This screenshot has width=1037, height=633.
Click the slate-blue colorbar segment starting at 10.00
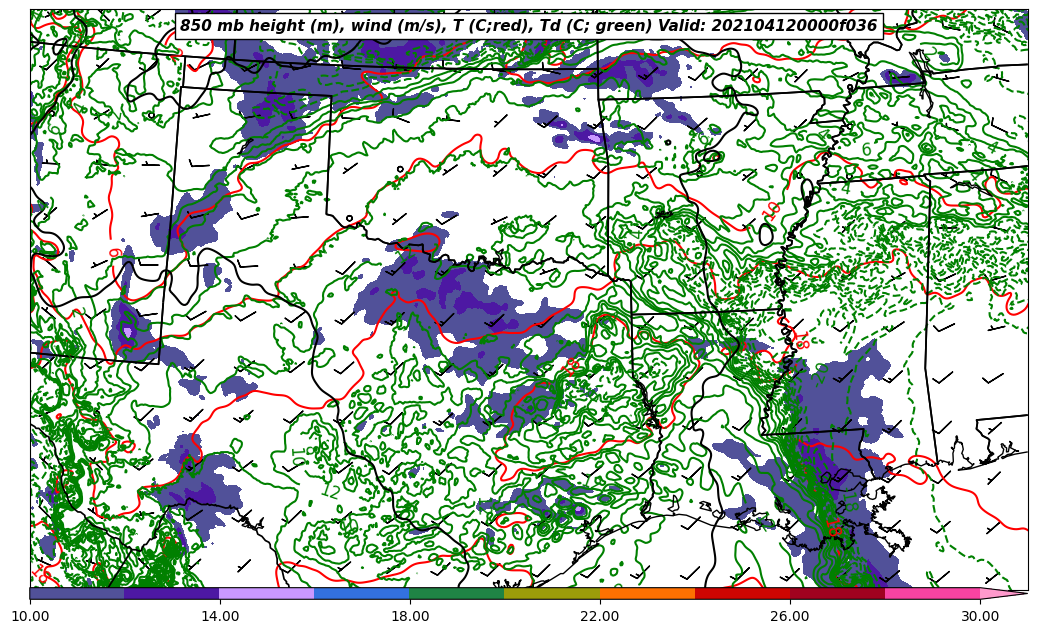[77, 593]
